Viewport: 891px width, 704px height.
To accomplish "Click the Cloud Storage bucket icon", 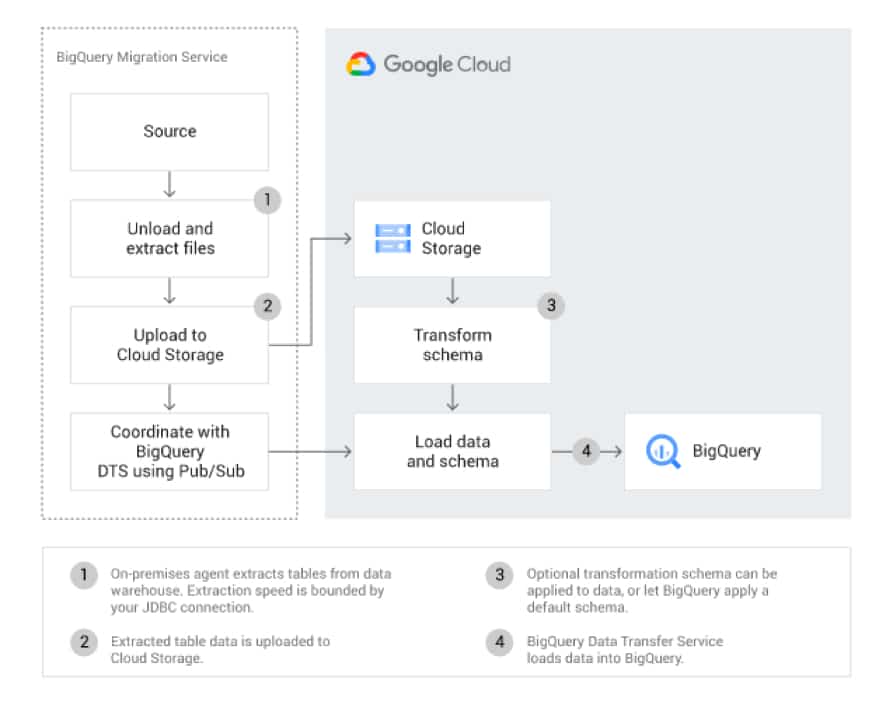I will pyautogui.click(x=393, y=238).
